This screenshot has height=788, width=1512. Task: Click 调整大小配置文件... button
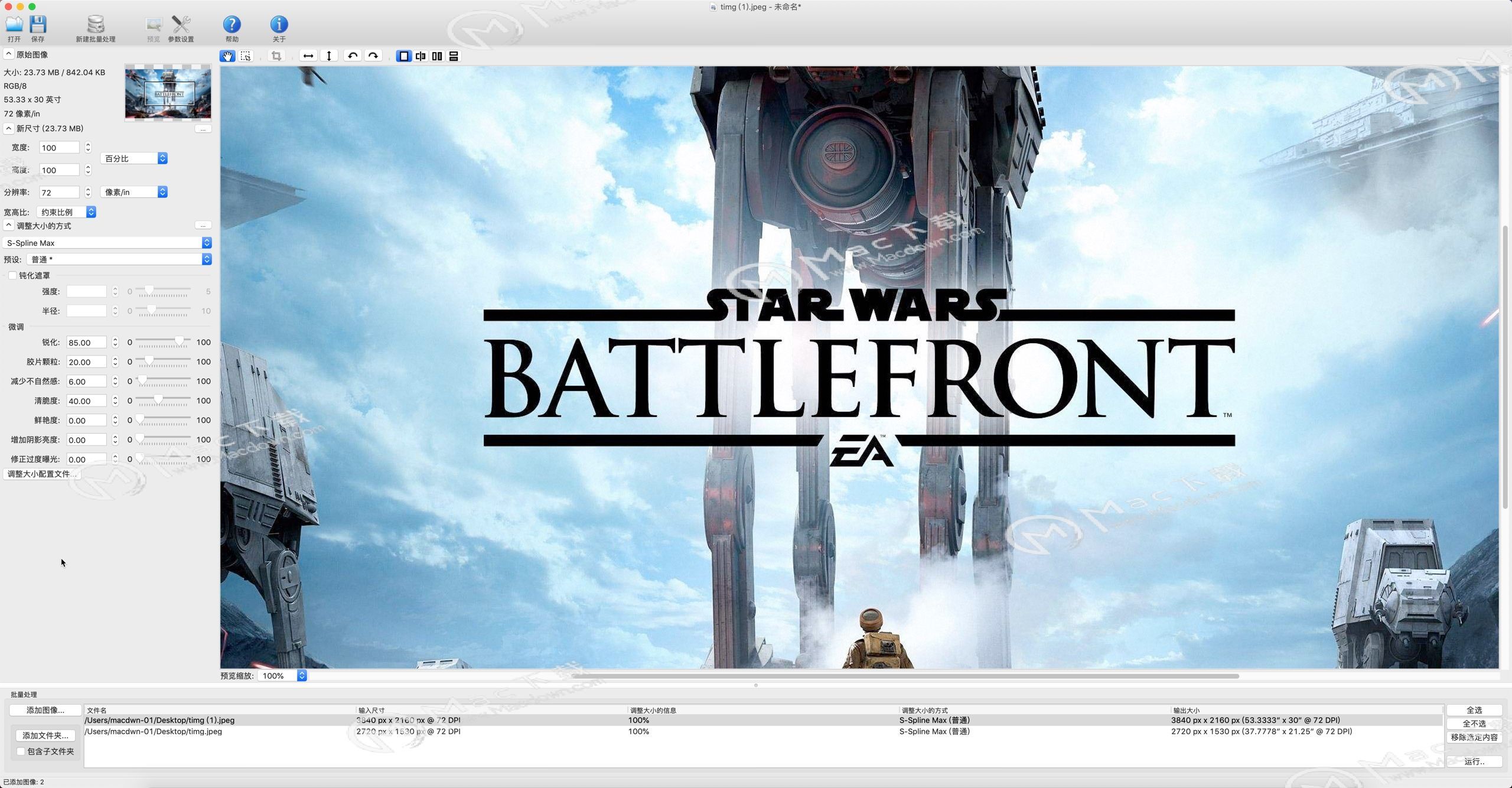click(42, 474)
